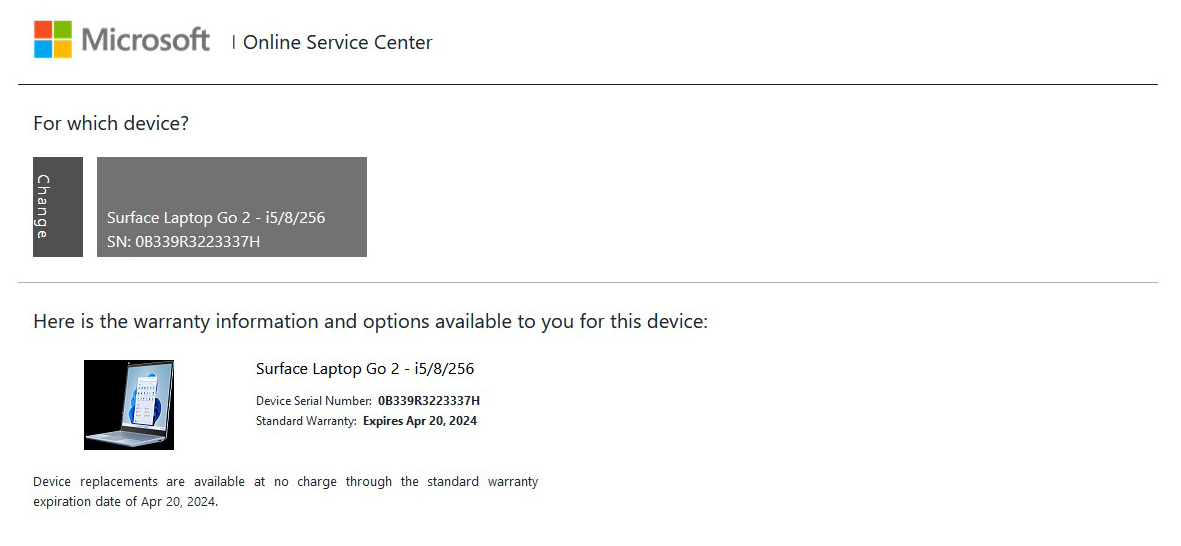Click the Device Serial Number label

point(314,401)
